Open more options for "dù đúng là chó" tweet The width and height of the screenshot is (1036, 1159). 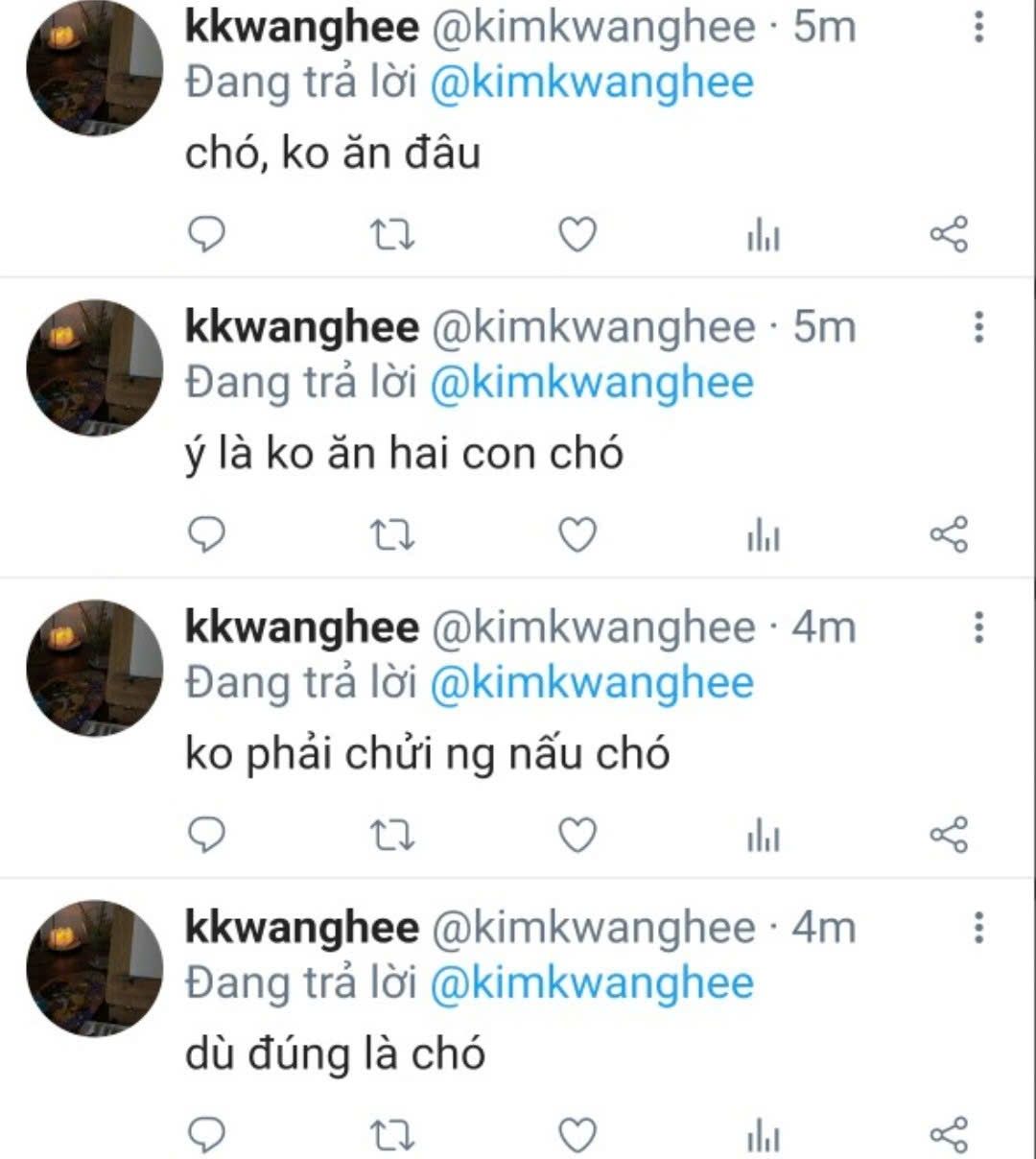[978, 928]
